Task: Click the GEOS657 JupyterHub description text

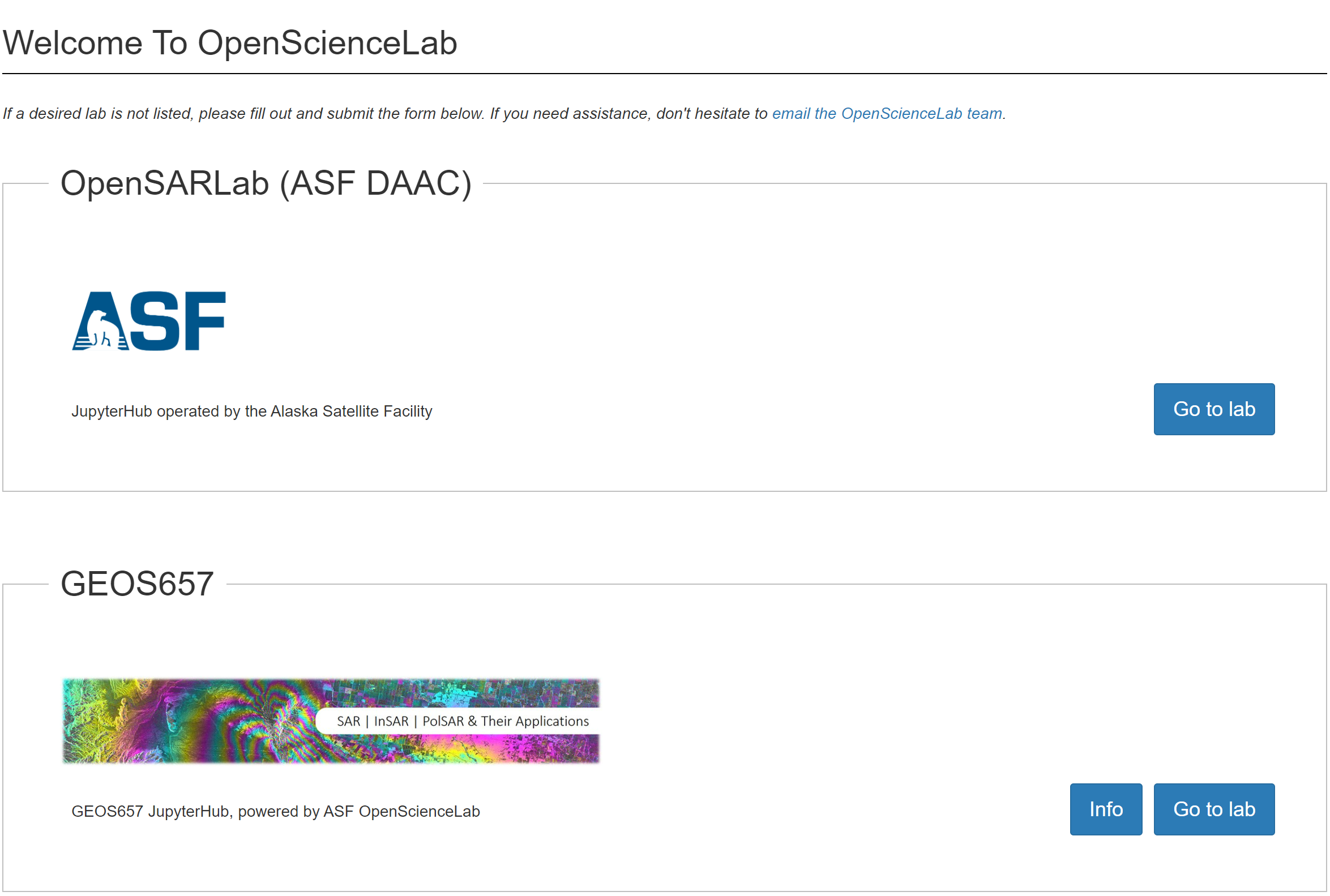Action: (276, 812)
